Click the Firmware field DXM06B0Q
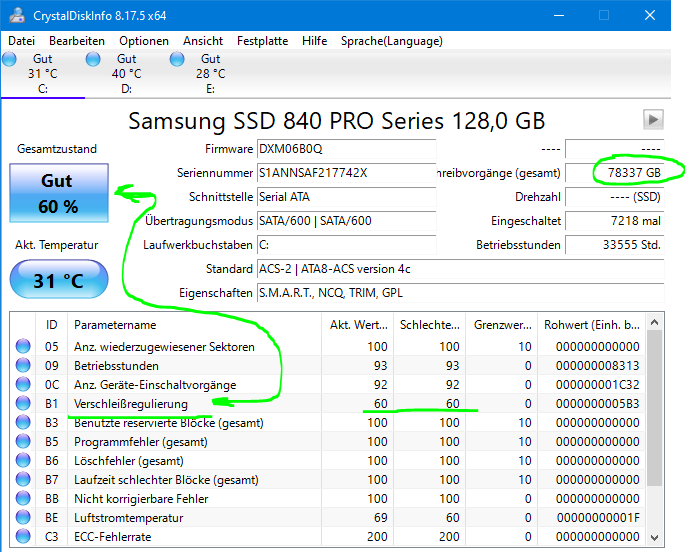 pyautogui.click(x=346, y=149)
